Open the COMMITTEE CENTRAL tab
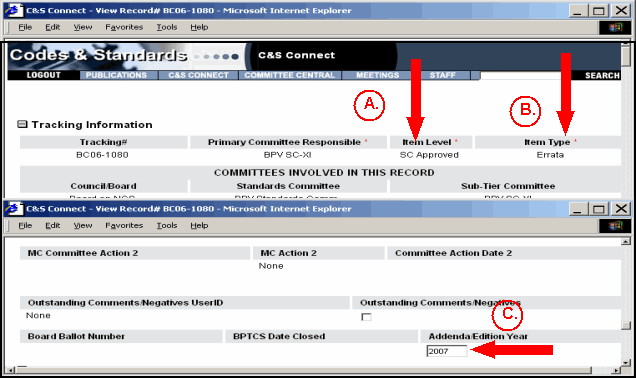Viewport: 636px width, 378px height. coord(290,75)
